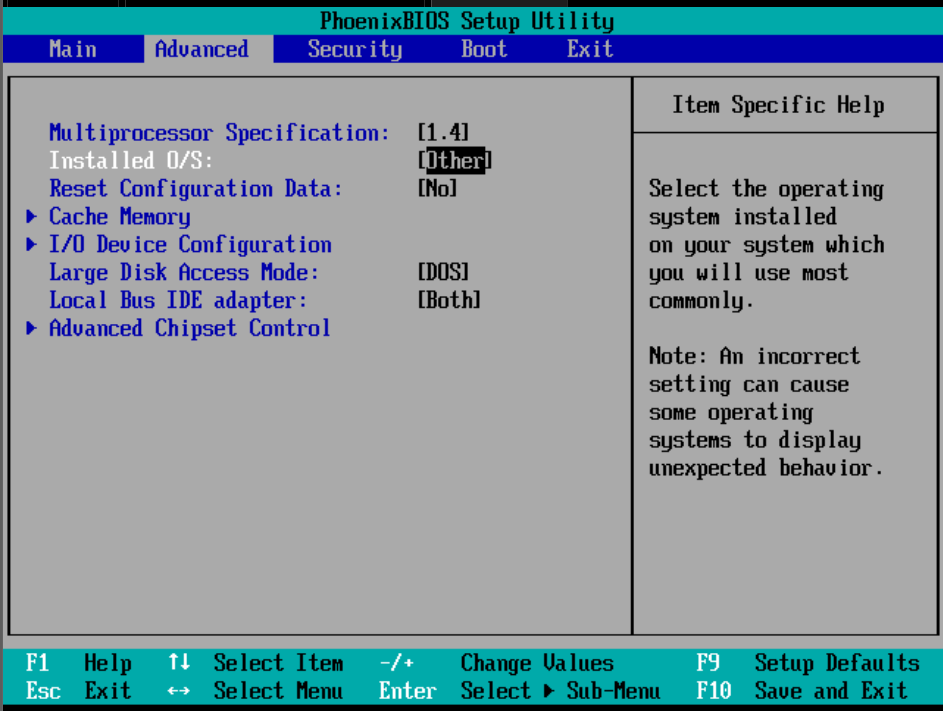The width and height of the screenshot is (943, 711).
Task: Open the Cache Memory sub-menu
Action: click(x=120, y=217)
